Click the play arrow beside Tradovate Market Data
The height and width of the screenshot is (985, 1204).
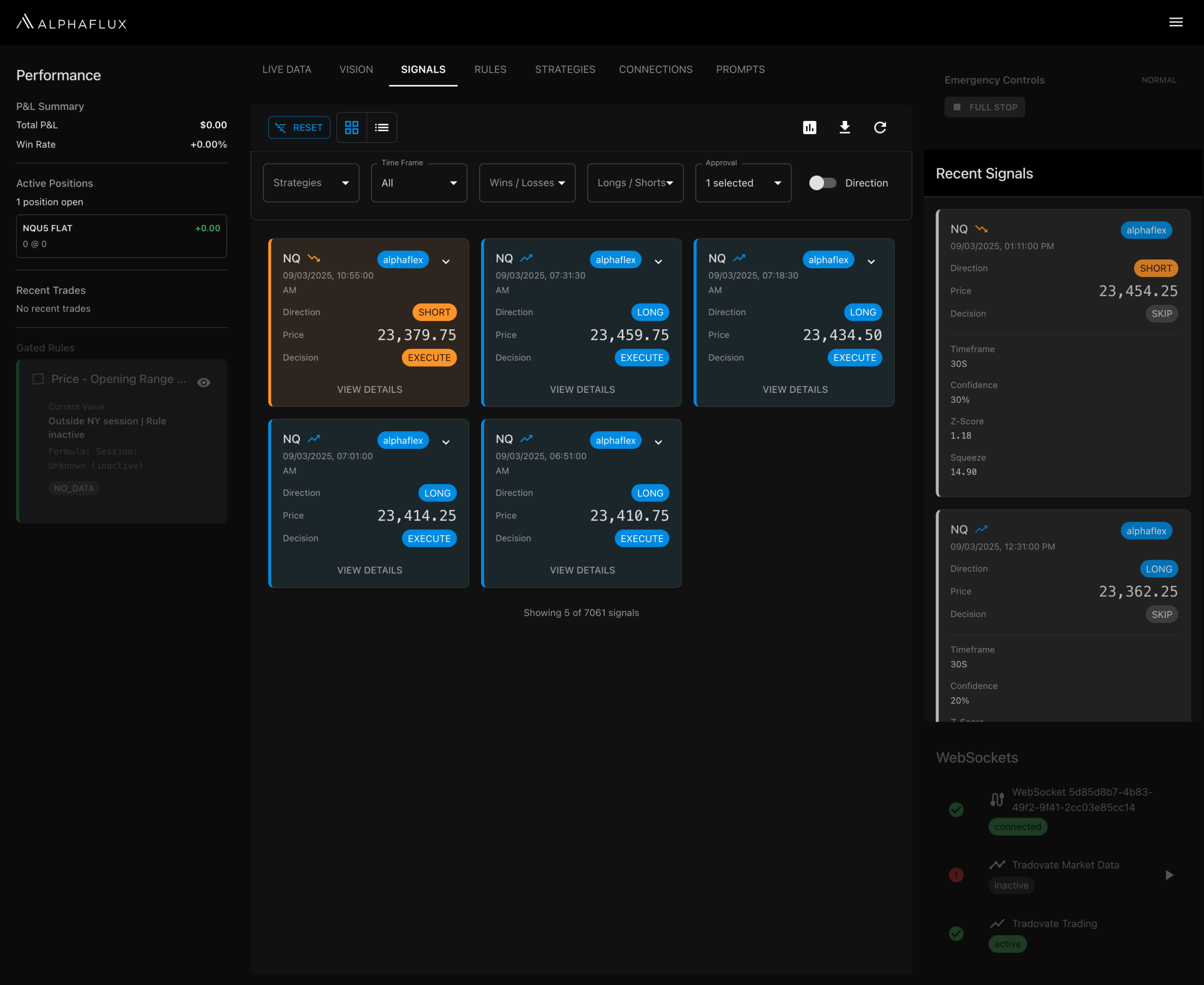(1169, 875)
